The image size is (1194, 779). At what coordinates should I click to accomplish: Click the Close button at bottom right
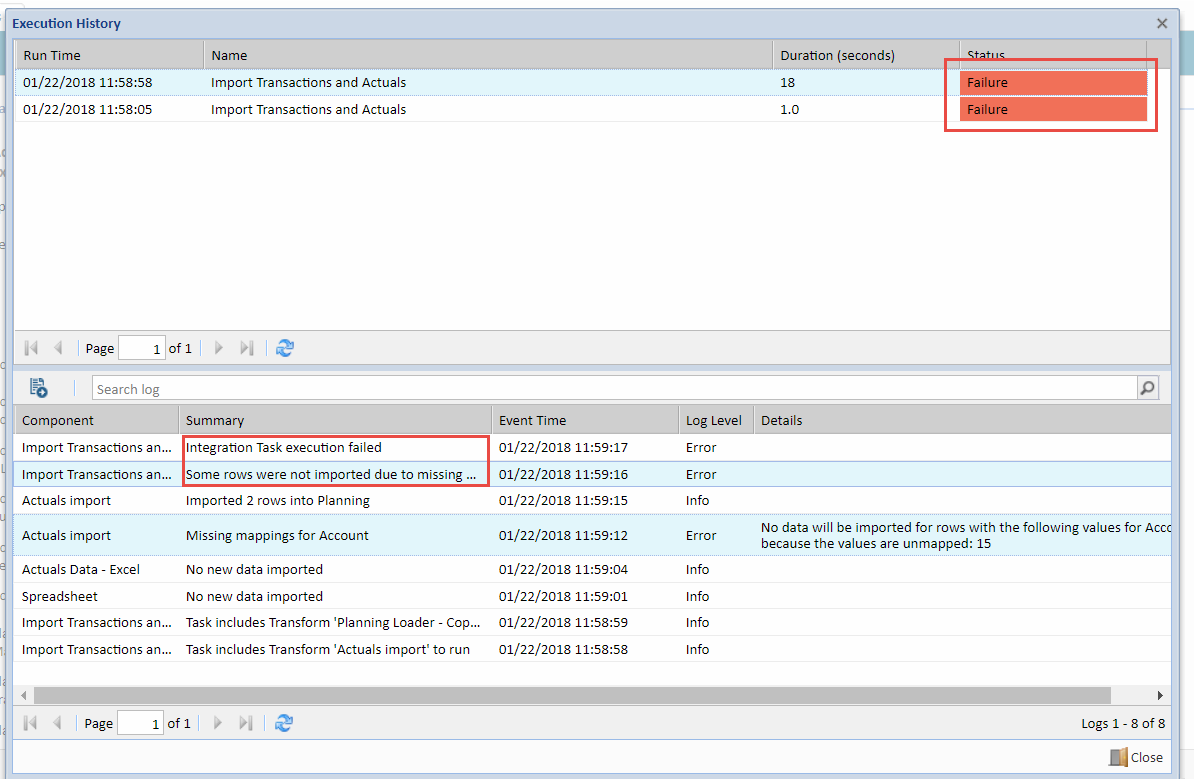1135,757
